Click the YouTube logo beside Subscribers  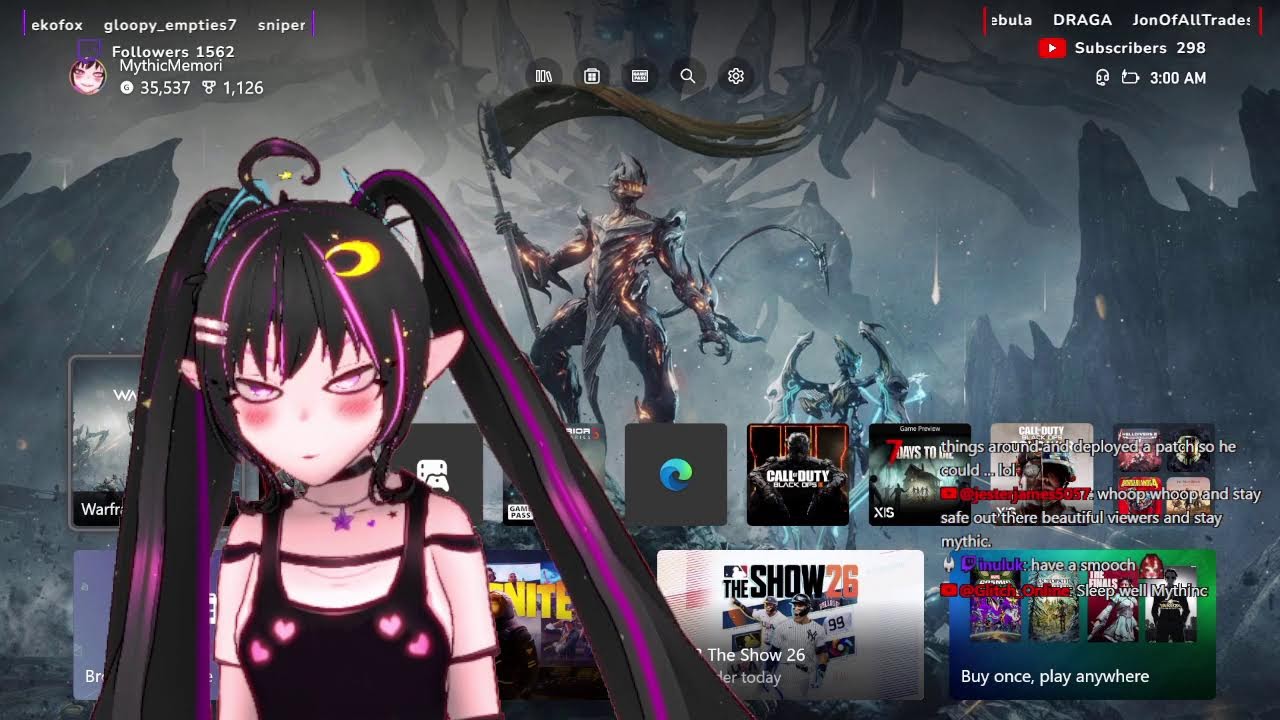click(1052, 48)
